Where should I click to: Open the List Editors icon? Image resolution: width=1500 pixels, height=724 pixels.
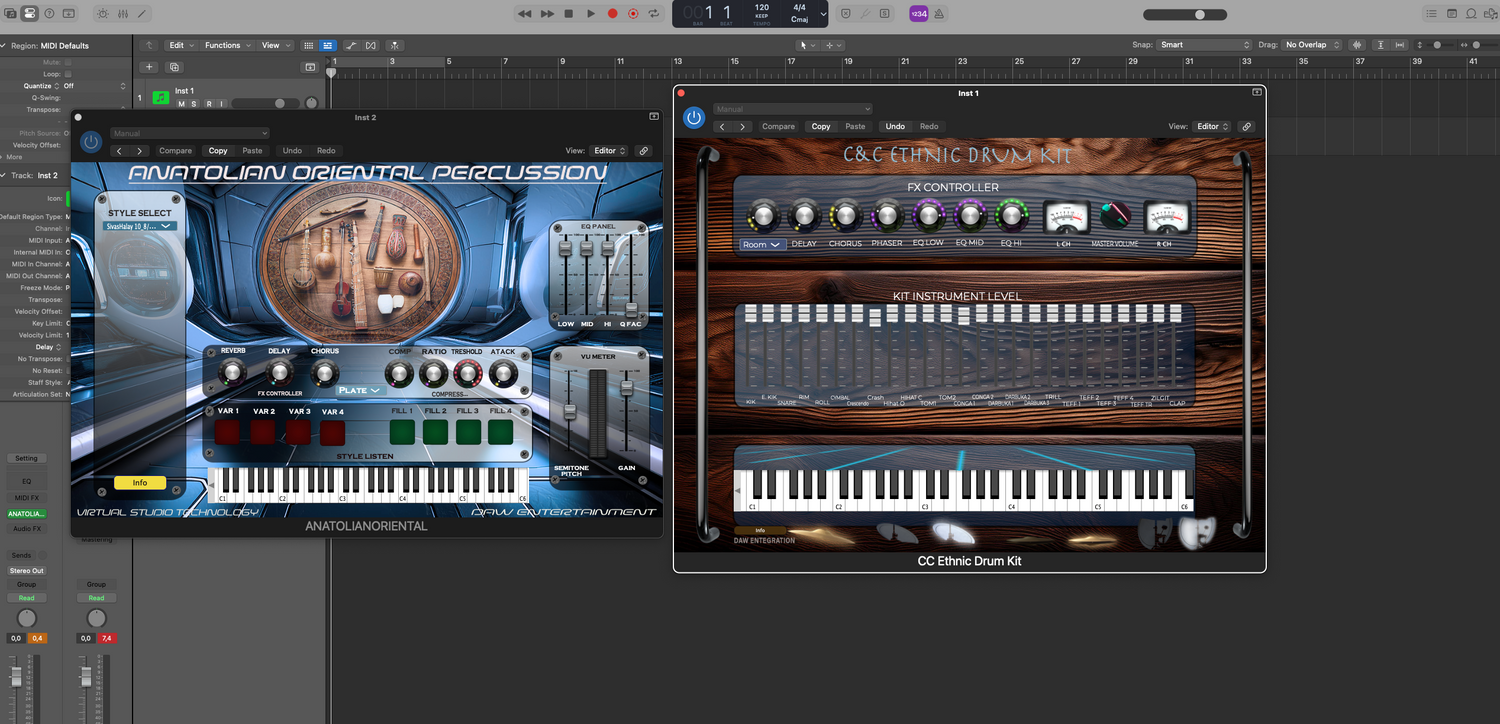click(x=1431, y=14)
